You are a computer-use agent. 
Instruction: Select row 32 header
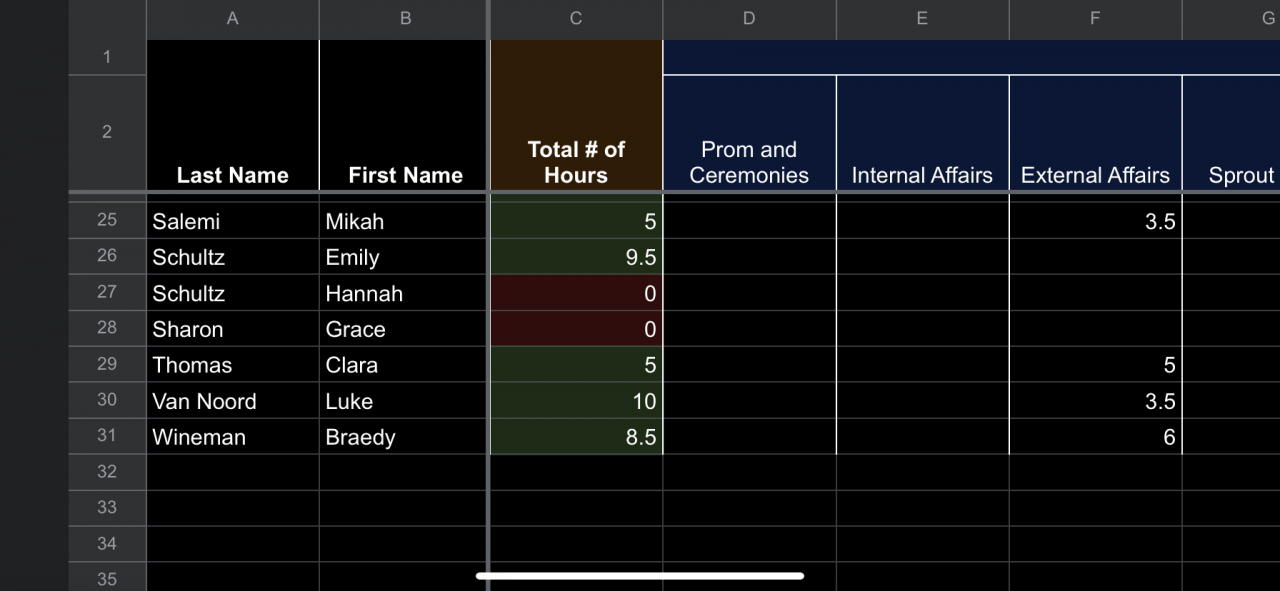(x=107, y=472)
